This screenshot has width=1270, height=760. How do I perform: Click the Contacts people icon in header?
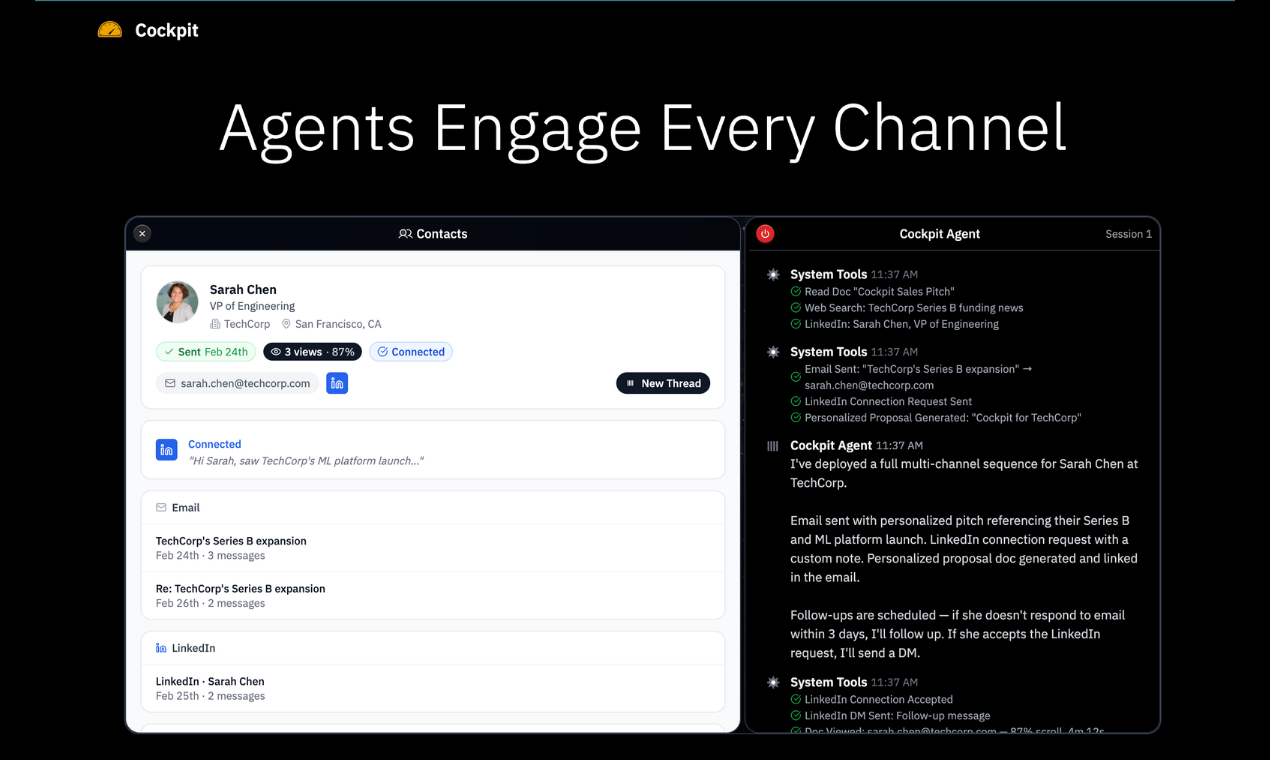[x=405, y=234]
